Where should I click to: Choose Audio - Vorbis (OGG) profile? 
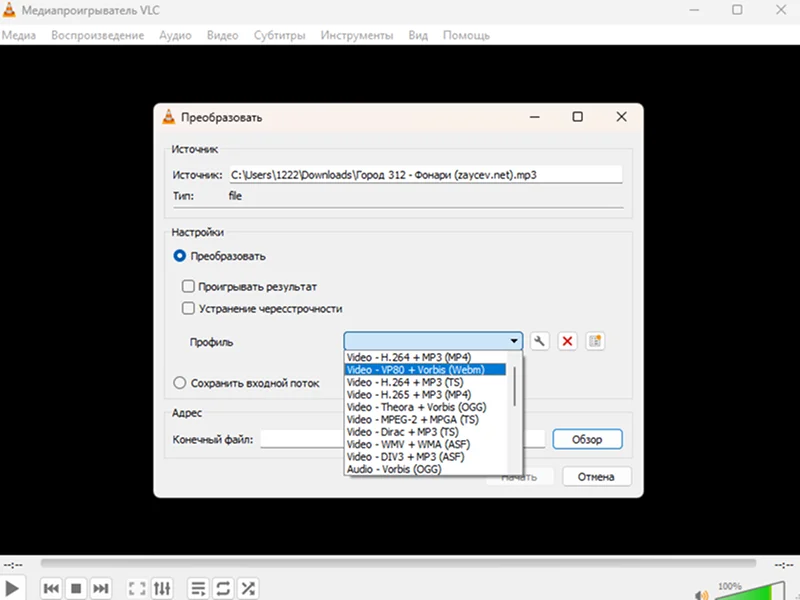[x=426, y=469]
